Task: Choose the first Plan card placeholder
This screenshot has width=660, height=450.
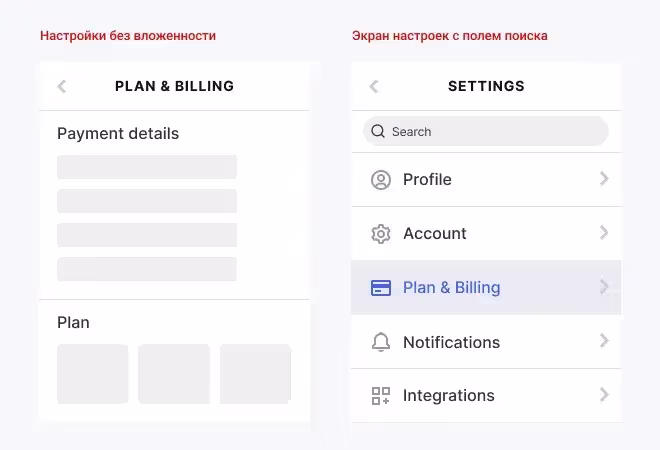Action: [x=93, y=373]
